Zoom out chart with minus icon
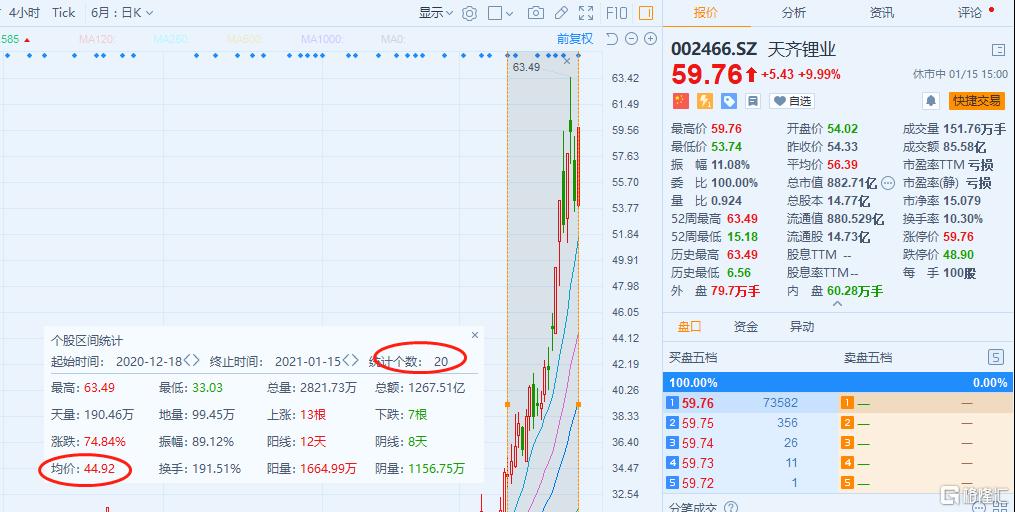Viewport: 1015px width, 512px height. pos(632,39)
